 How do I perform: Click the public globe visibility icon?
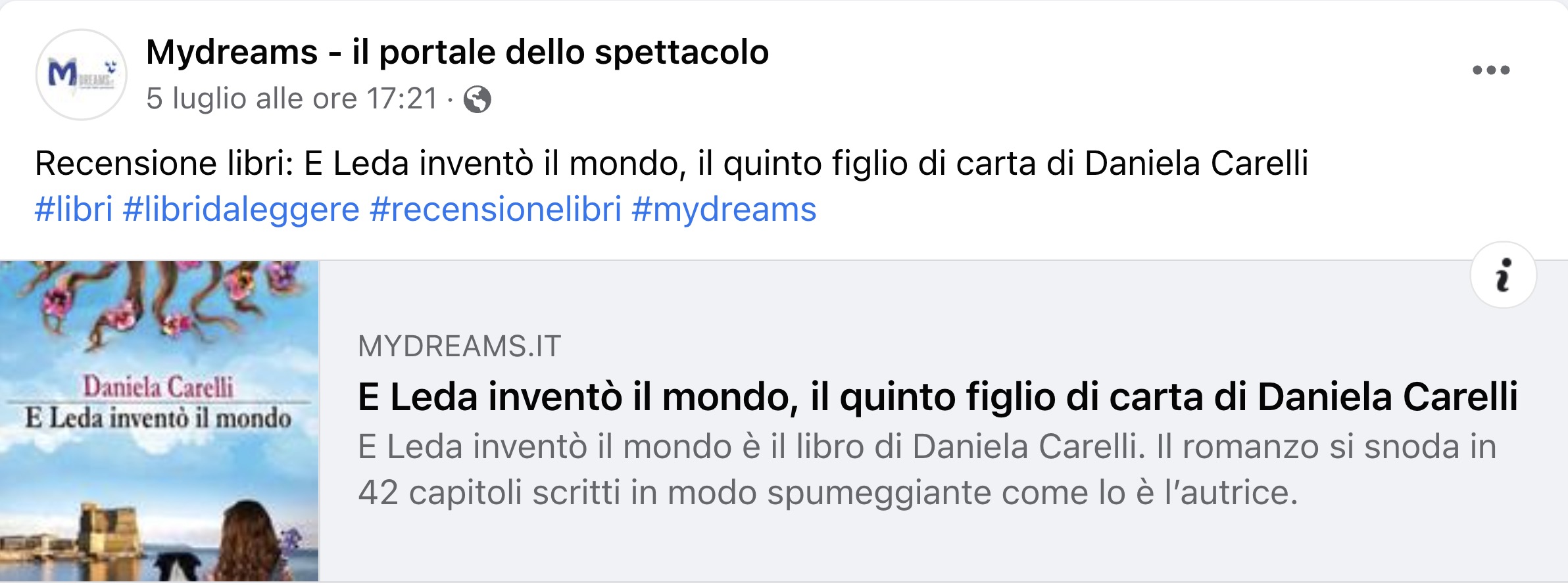(x=477, y=100)
